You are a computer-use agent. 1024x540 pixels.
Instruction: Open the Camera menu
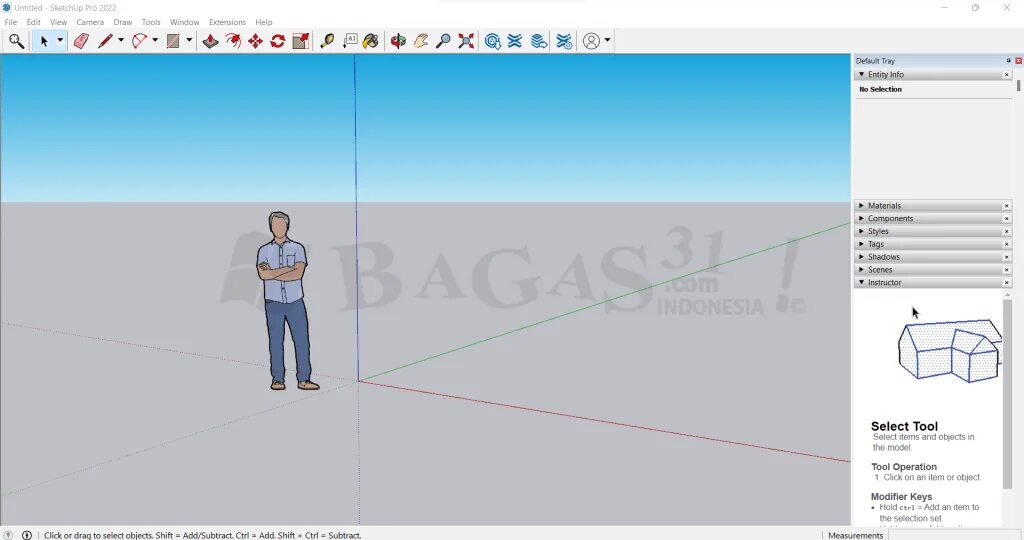coord(90,22)
